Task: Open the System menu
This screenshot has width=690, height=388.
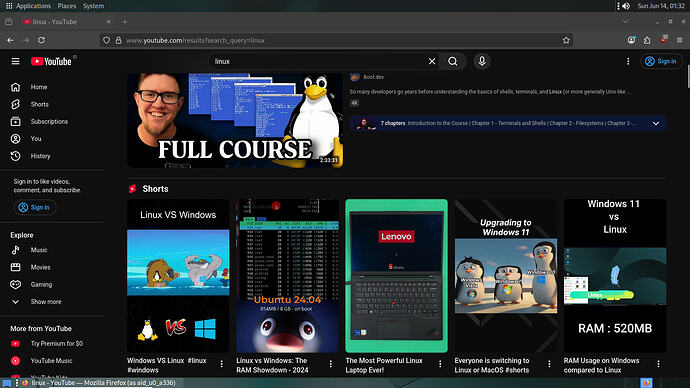Action: click(x=93, y=6)
